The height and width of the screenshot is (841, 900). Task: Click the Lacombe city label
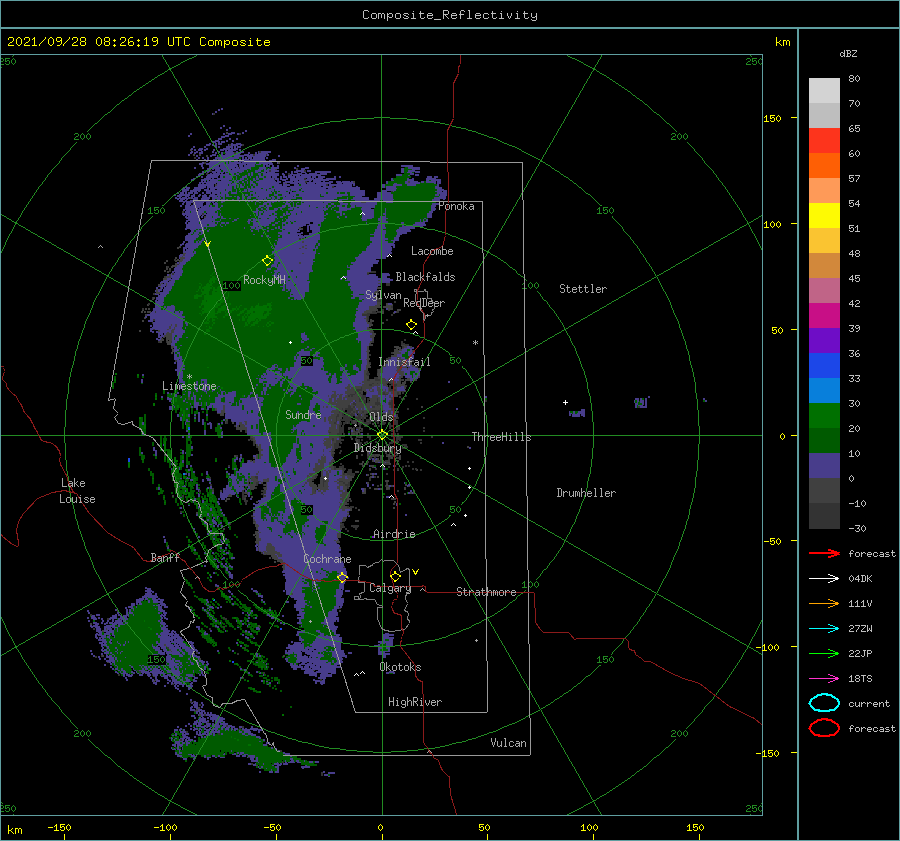pos(432,251)
